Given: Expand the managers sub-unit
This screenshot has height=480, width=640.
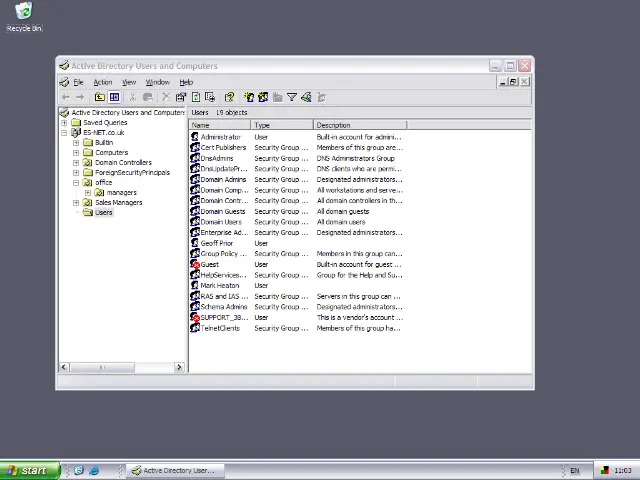Looking at the screenshot, I should (x=88, y=193).
